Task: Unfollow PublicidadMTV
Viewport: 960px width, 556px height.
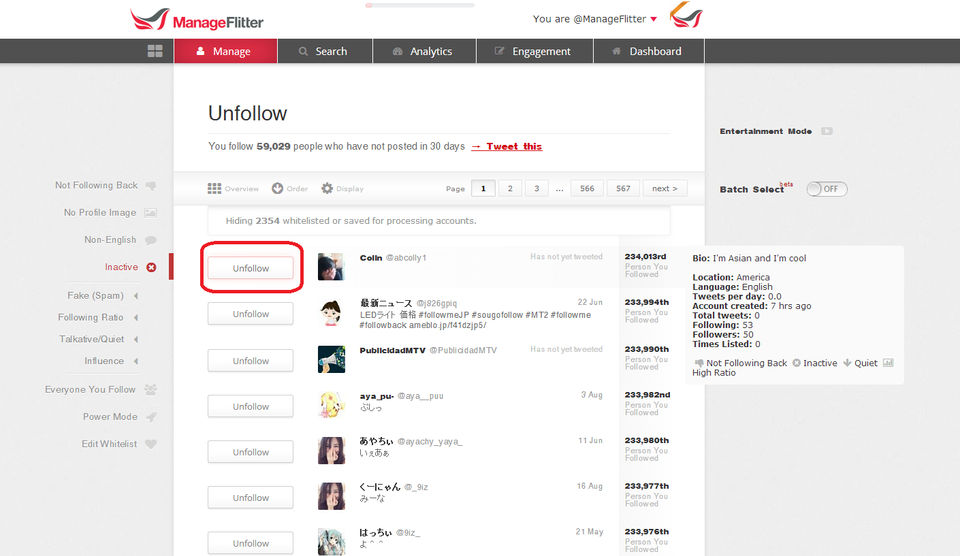Action: coord(250,361)
